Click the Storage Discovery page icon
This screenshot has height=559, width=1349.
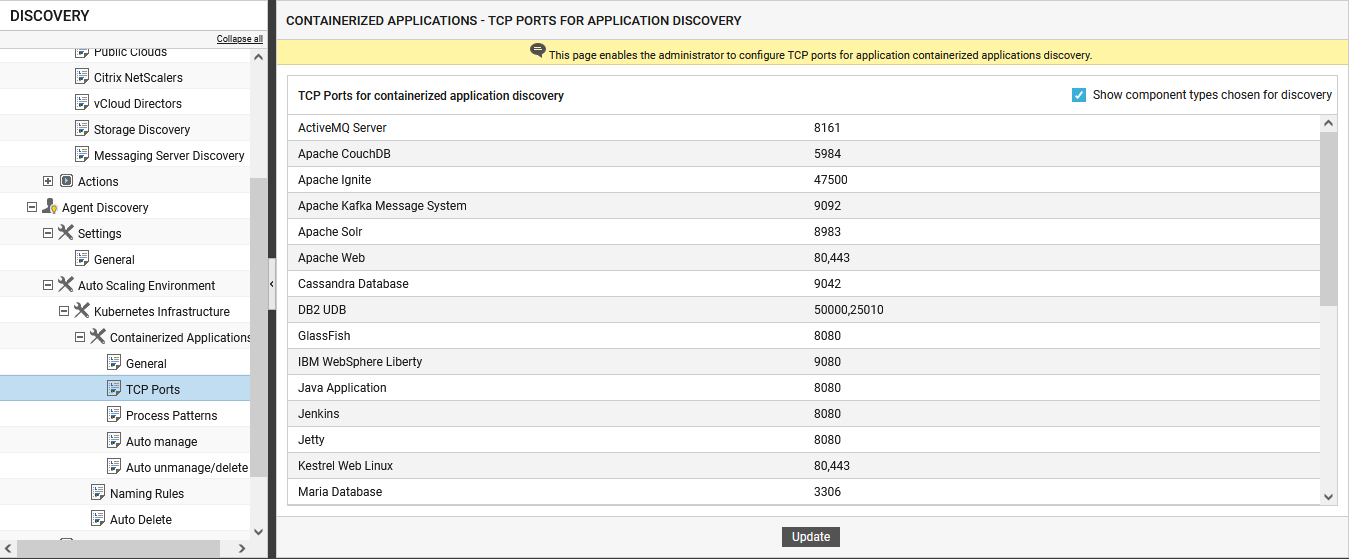click(x=83, y=129)
